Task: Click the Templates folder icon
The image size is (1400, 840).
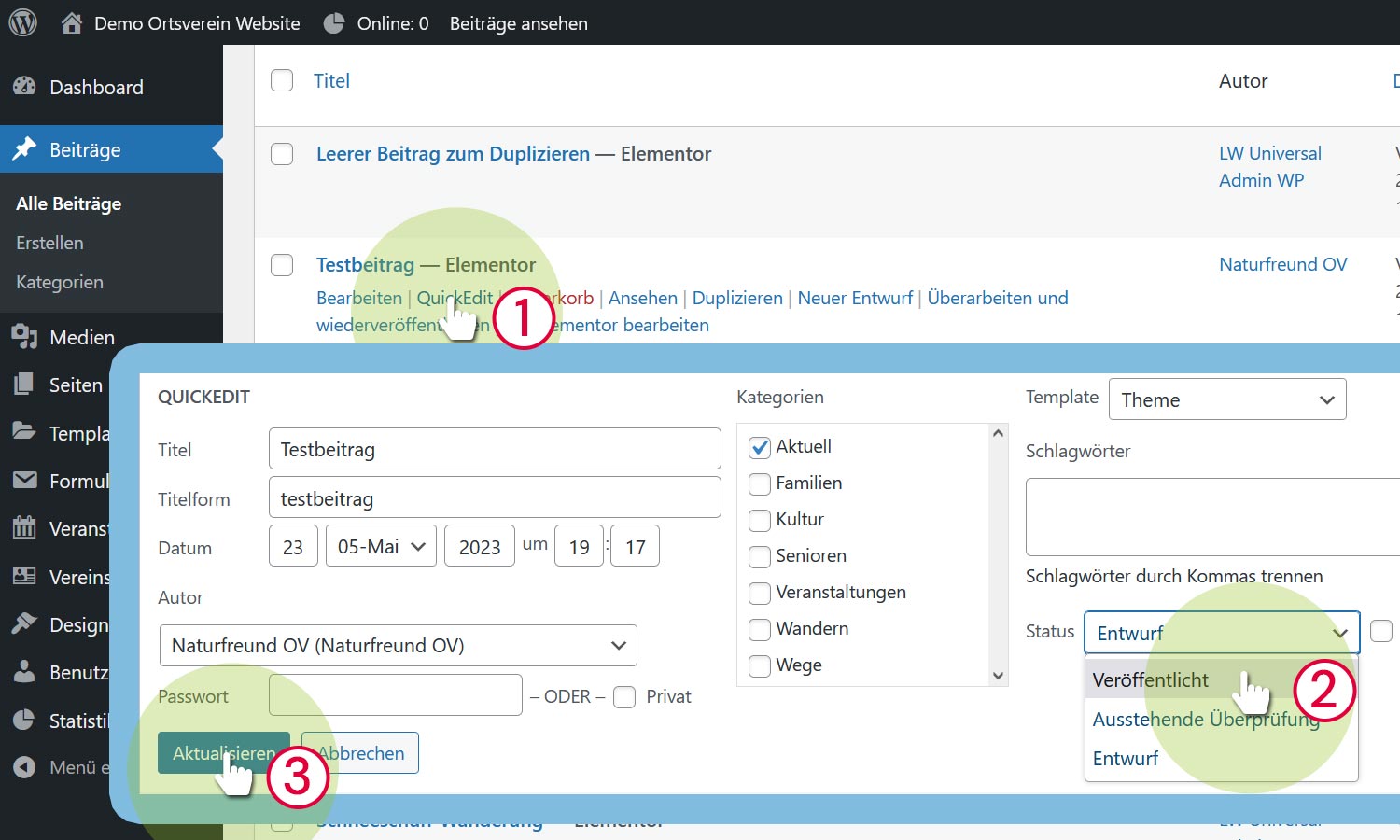Action: coord(24,432)
